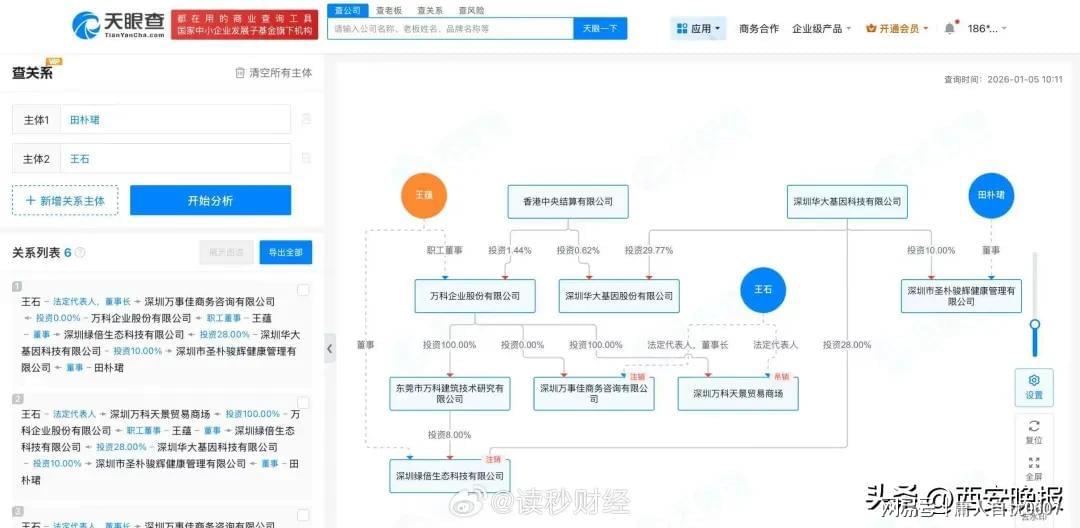Collapse the left relationship panel
This screenshot has height=528, width=1080.
pyautogui.click(x=329, y=349)
